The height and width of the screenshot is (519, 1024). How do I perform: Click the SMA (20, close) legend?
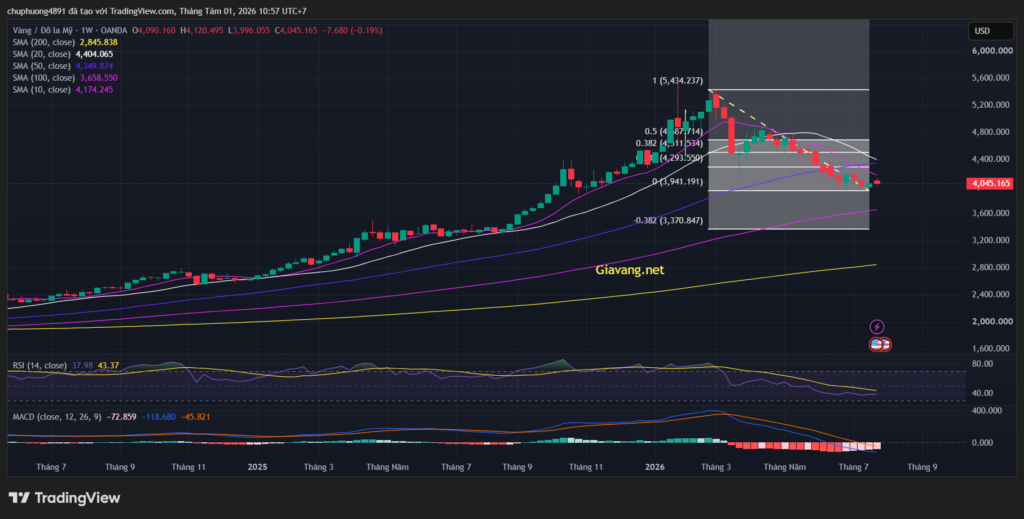coord(41,54)
